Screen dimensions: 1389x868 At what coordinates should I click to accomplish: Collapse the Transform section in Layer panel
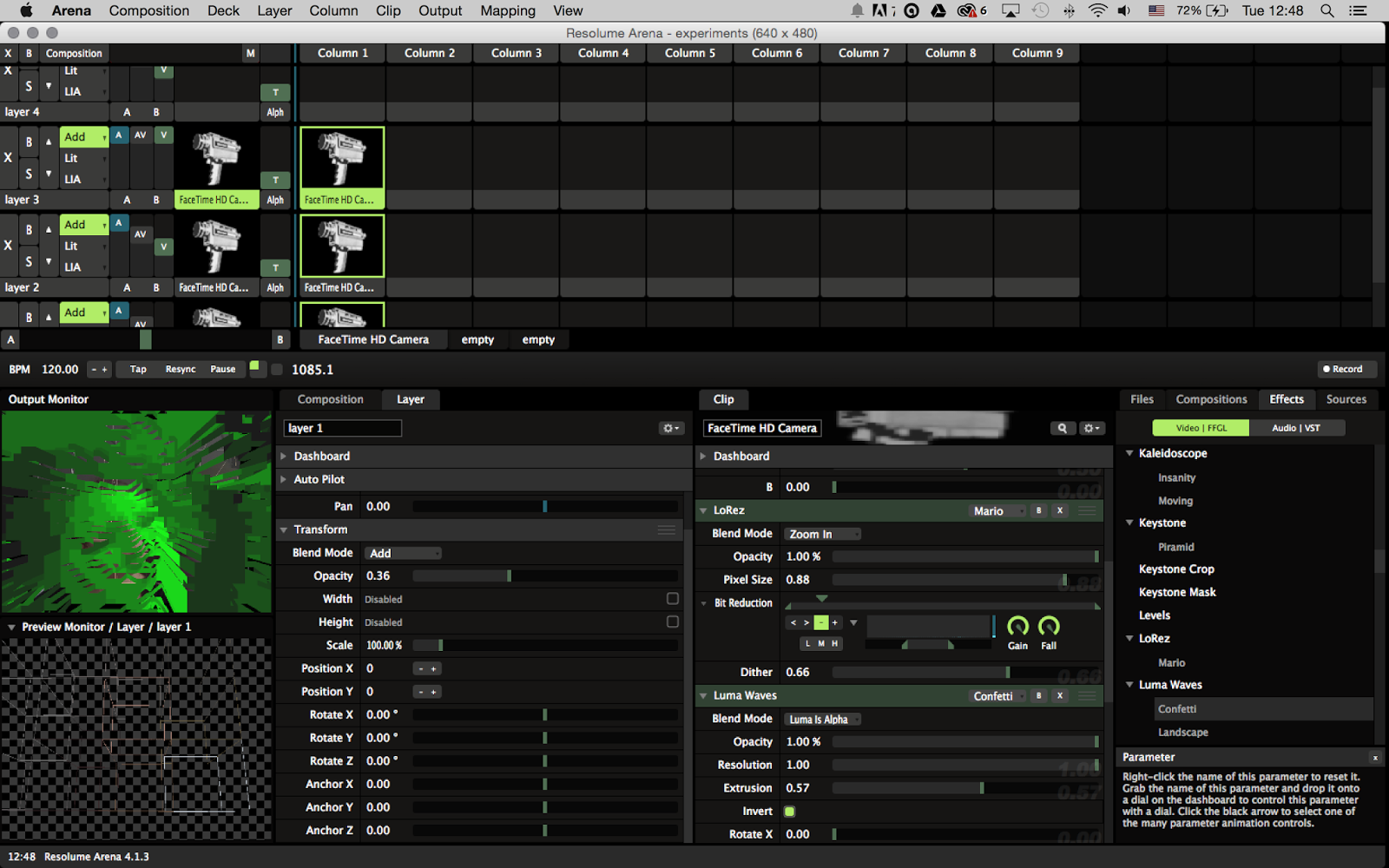(284, 529)
